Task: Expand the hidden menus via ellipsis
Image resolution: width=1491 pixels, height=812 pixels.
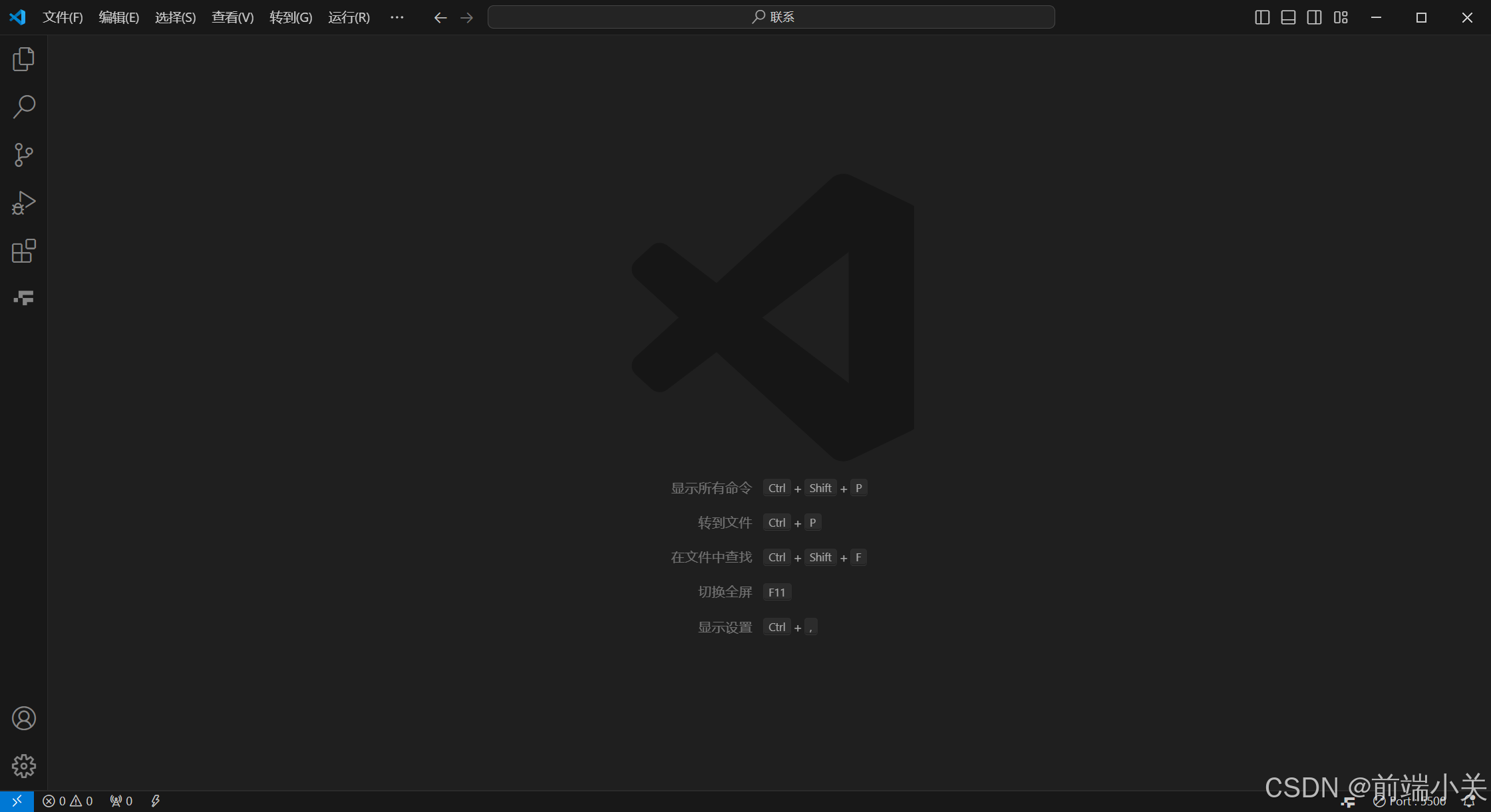Action: click(397, 17)
